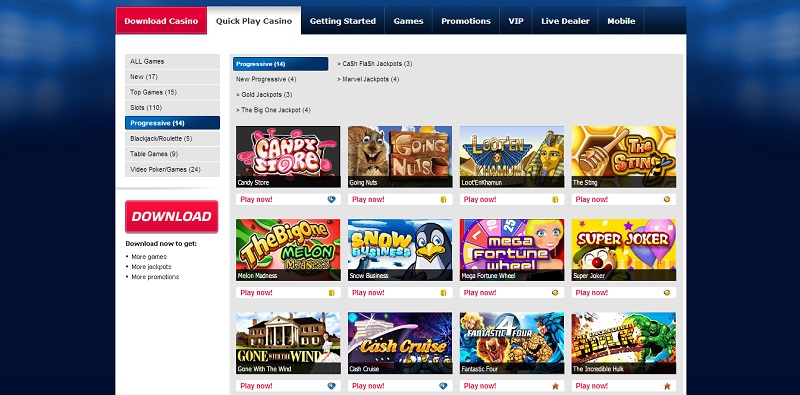
Task: Filter by Ca$h Fla$h Jackpots (3)
Action: click(x=374, y=64)
